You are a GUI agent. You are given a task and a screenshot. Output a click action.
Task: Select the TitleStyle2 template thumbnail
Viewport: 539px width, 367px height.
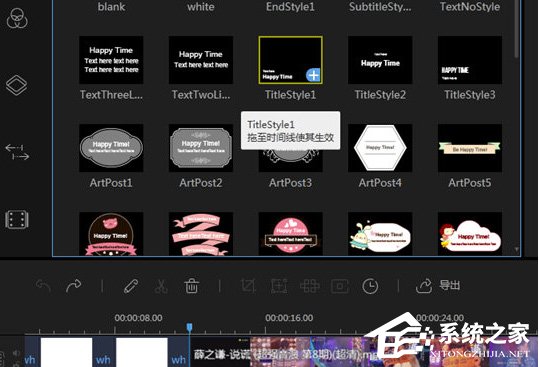380,60
